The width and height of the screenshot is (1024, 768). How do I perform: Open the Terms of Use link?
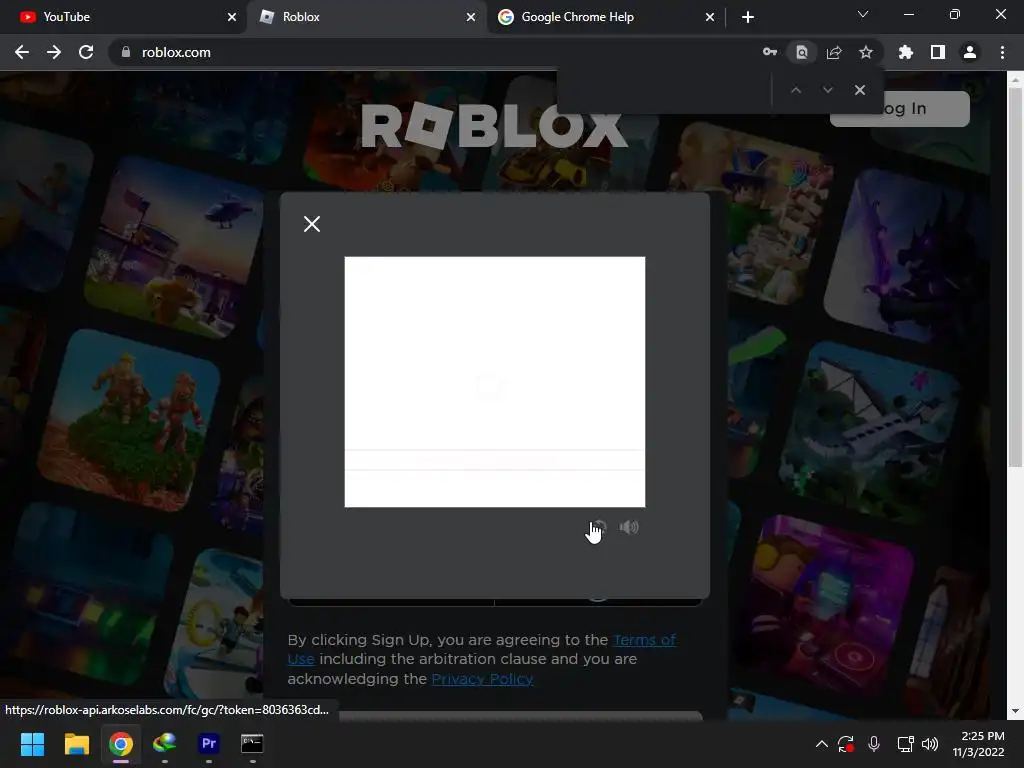pyautogui.click(x=645, y=640)
